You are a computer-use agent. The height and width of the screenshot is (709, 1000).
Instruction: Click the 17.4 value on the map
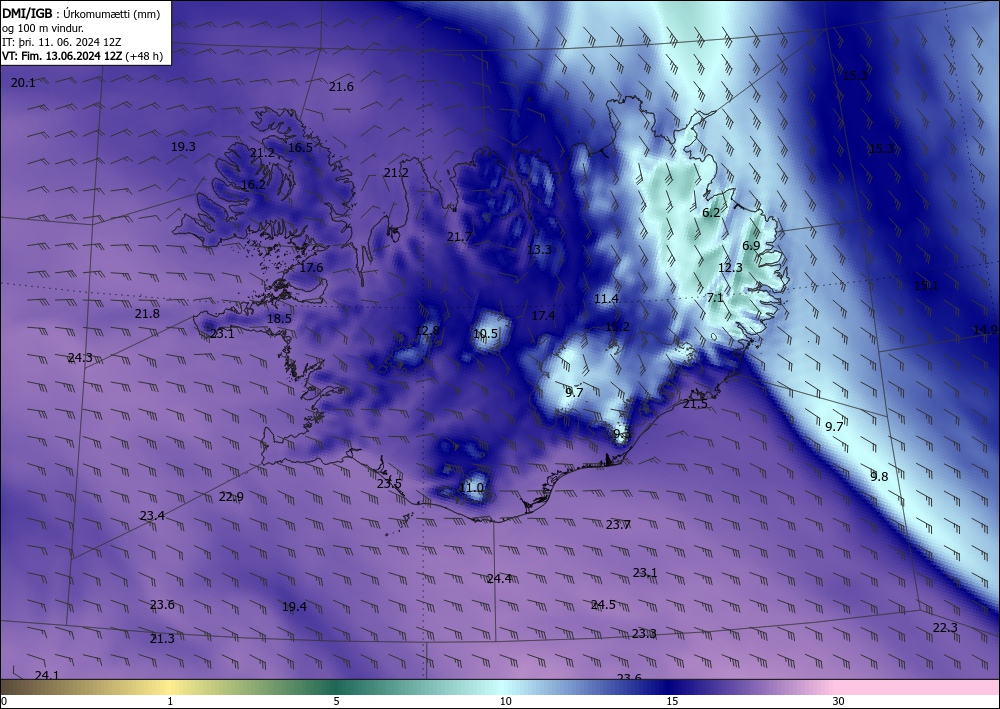(543, 316)
